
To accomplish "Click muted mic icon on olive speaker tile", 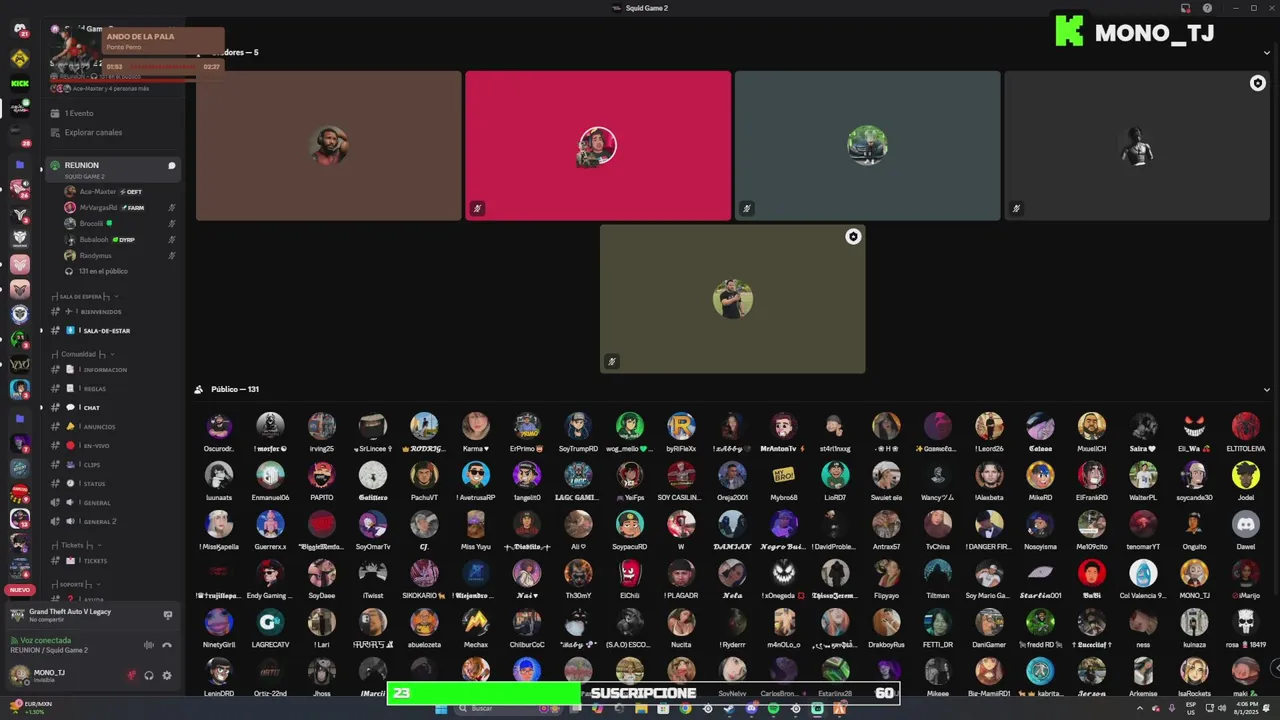I will (612, 361).
